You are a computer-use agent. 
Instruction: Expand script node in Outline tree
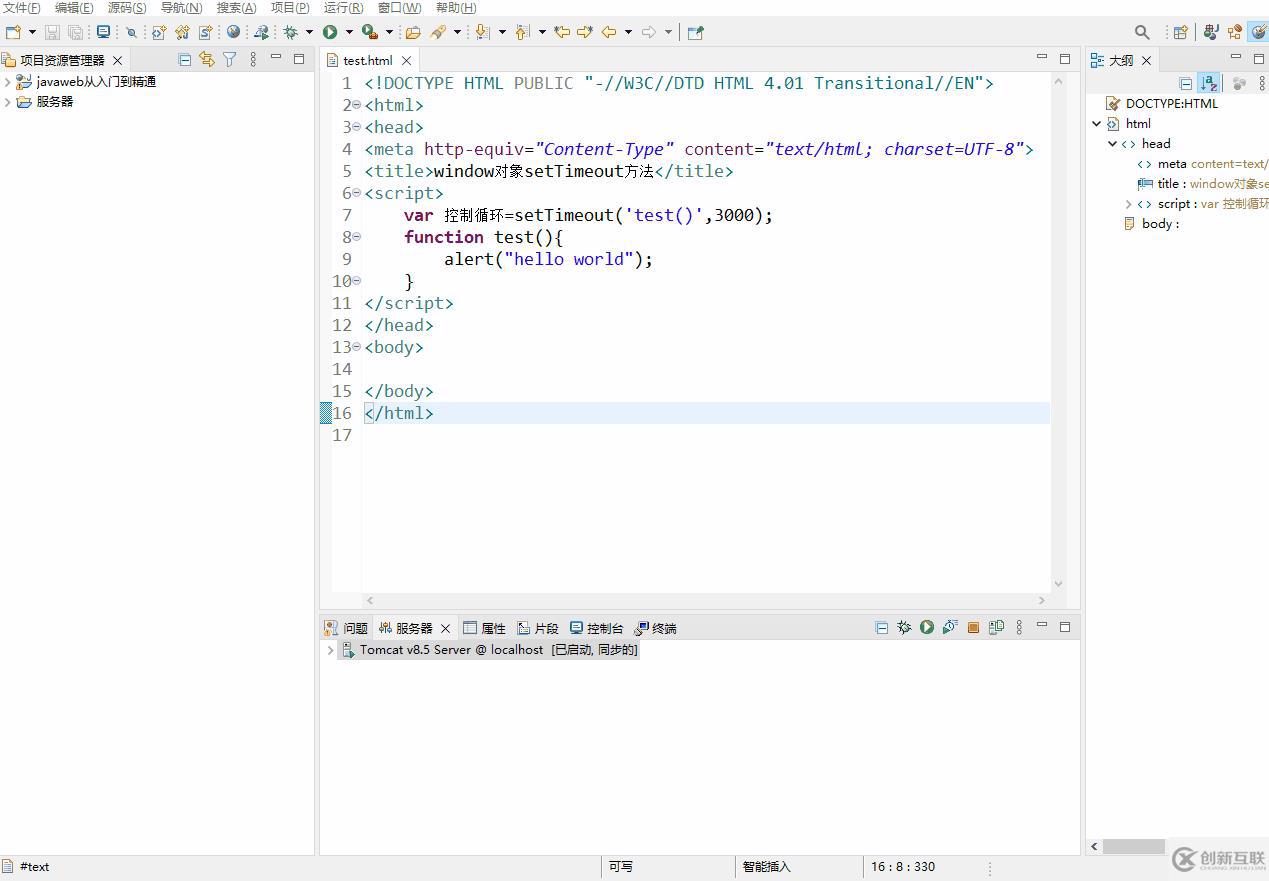pyautogui.click(x=1128, y=204)
